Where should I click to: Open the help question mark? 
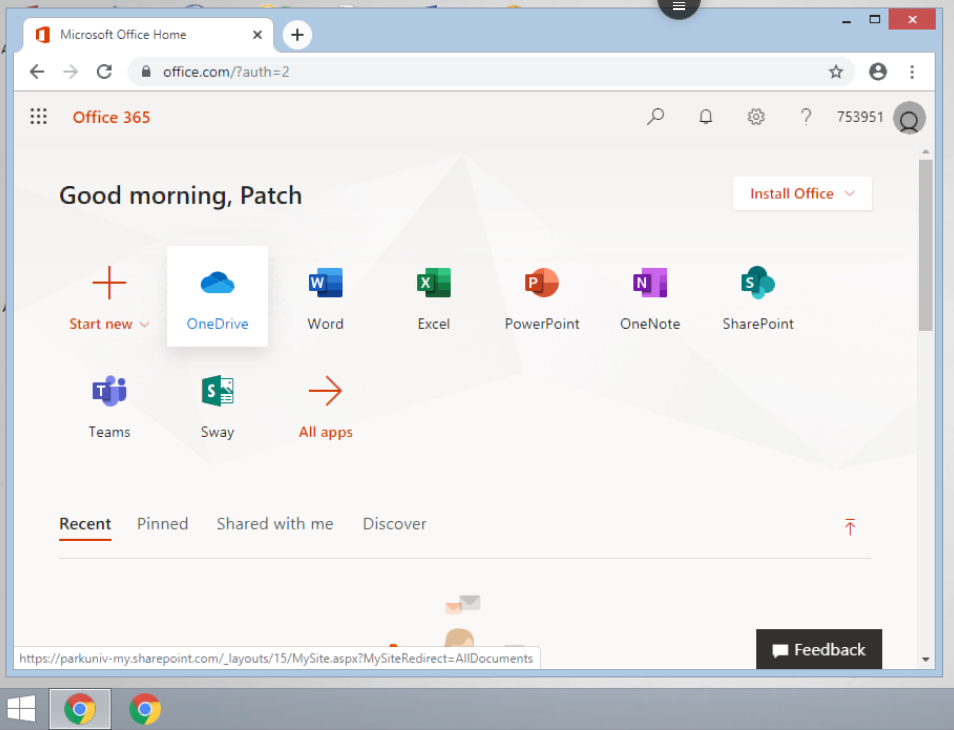[x=806, y=116]
